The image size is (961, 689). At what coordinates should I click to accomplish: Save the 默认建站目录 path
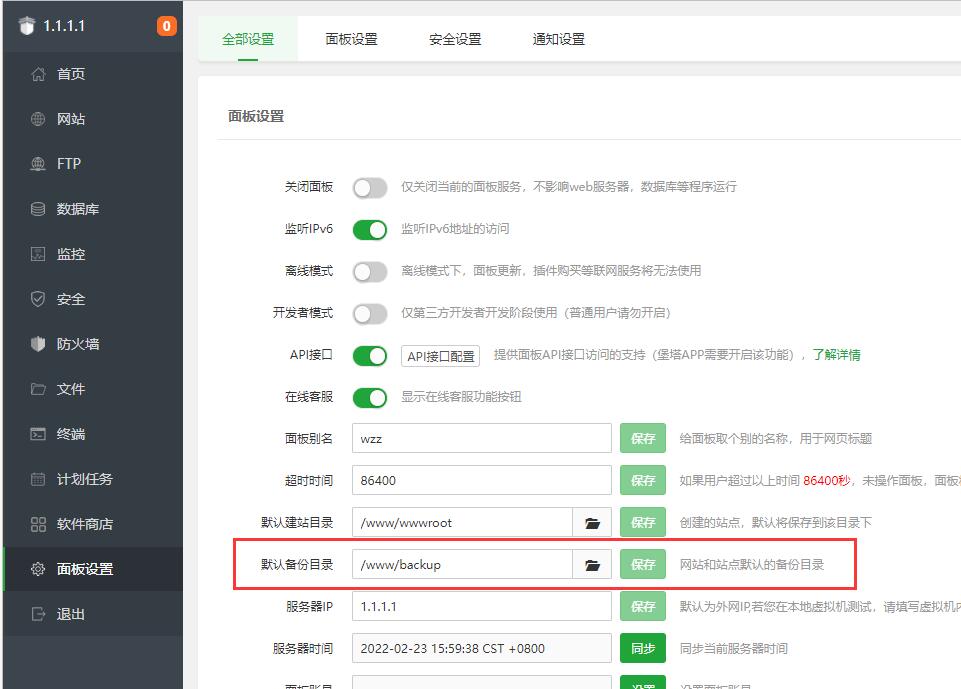(643, 522)
